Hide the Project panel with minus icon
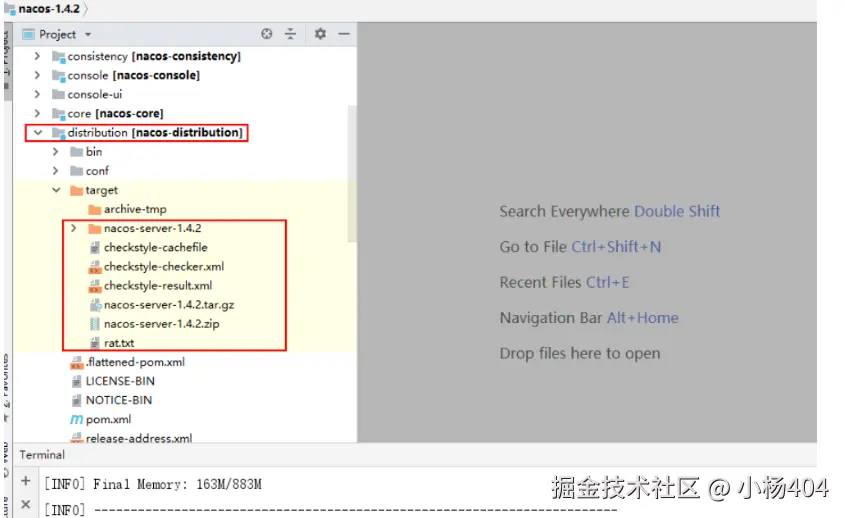This screenshot has width=845, height=518. click(344, 34)
